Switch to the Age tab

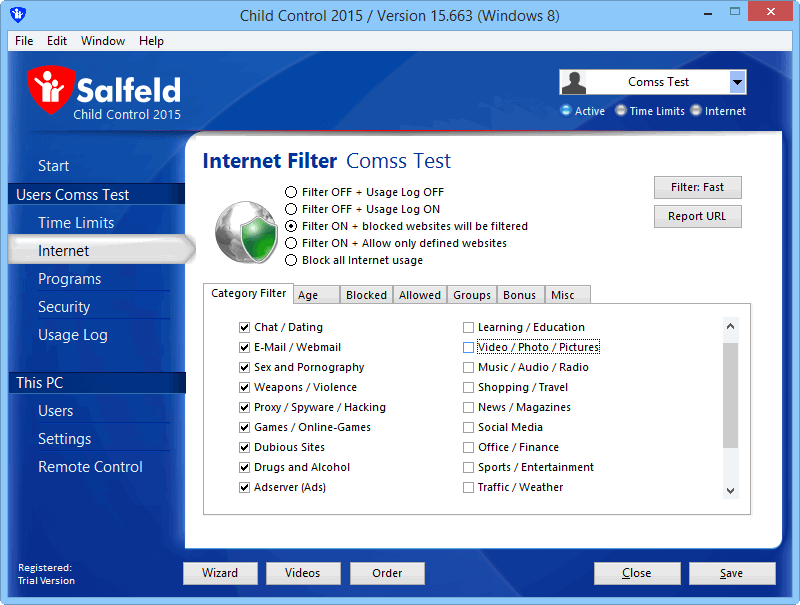pos(316,295)
